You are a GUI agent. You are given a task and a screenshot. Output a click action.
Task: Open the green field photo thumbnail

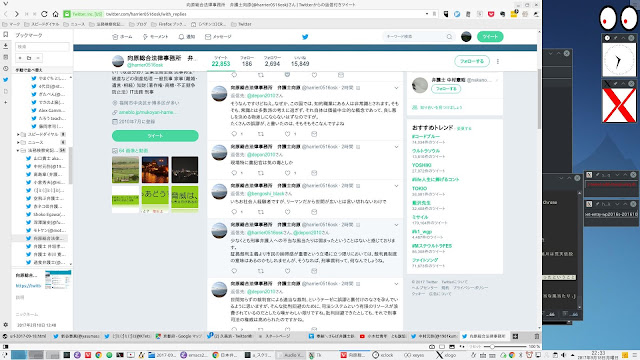pyautogui.click(x=125, y=169)
